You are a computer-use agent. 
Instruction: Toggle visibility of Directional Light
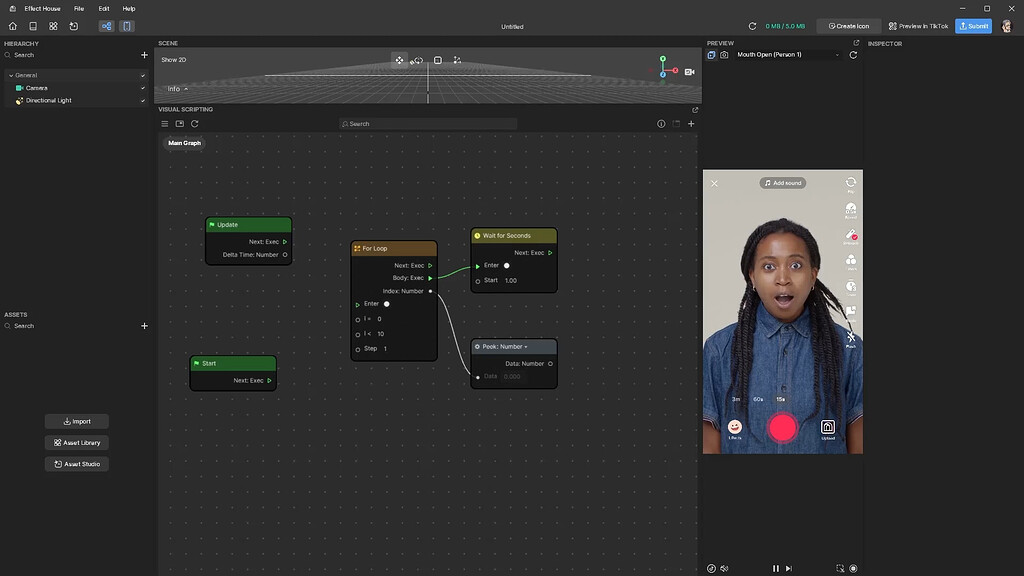(143, 101)
